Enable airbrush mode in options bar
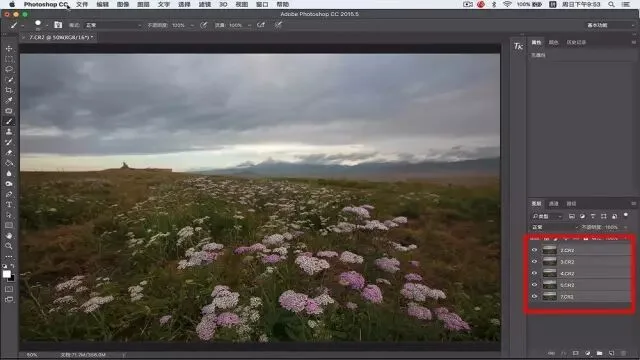This screenshot has height=360, width=640. click(261, 25)
